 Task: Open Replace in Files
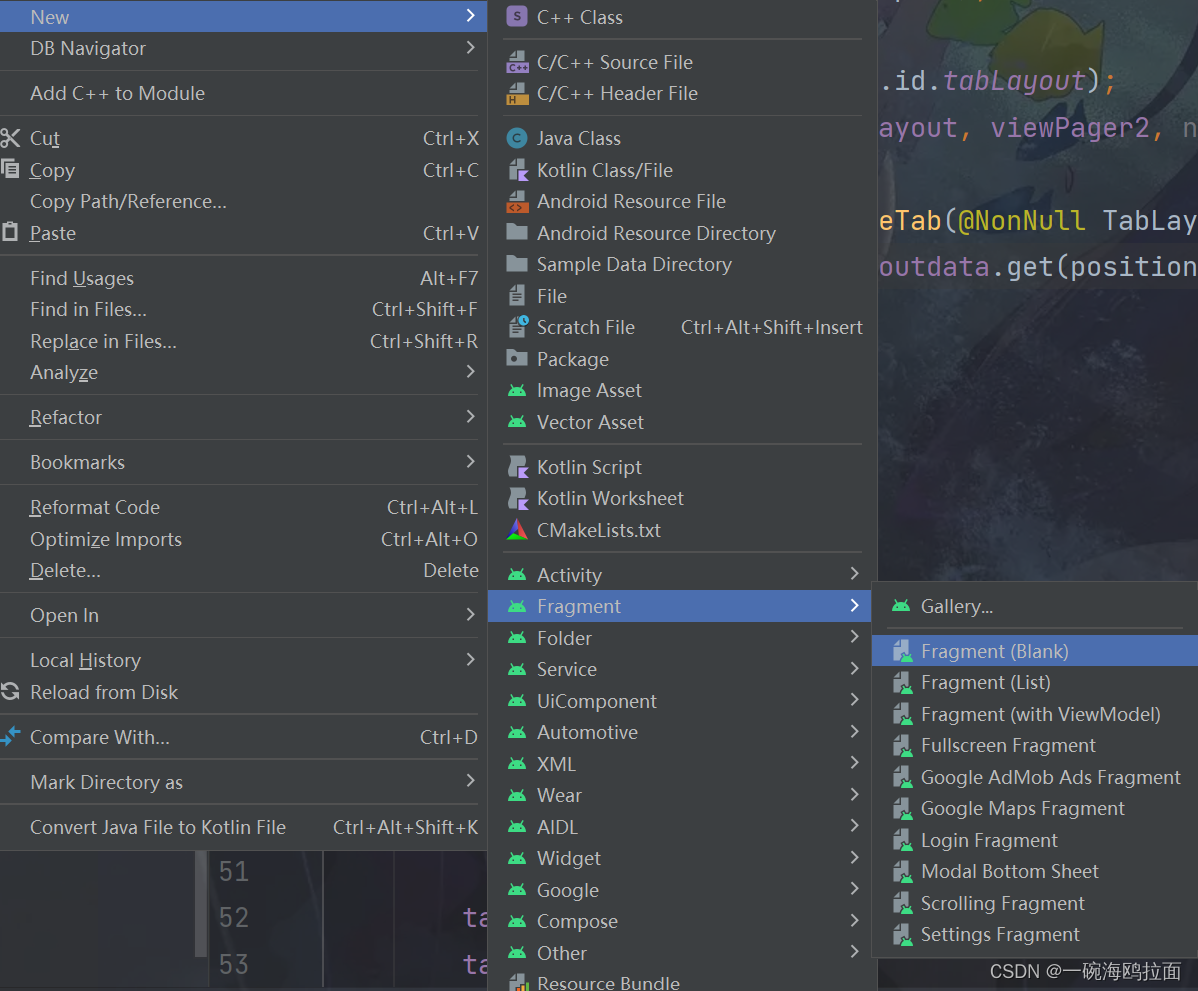point(243,341)
